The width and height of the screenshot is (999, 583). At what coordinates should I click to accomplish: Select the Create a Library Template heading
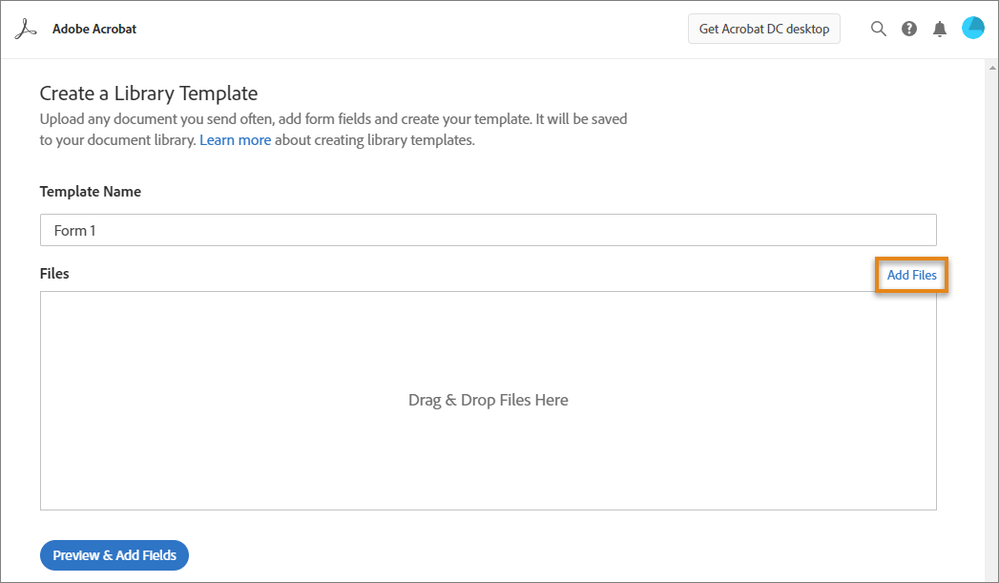(x=148, y=93)
